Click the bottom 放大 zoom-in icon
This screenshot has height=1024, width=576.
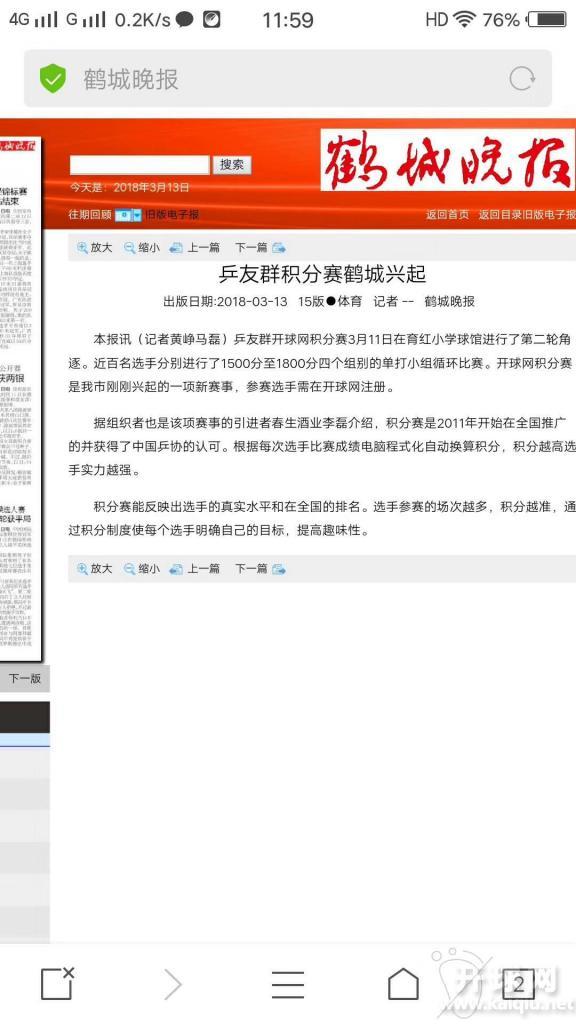82,569
